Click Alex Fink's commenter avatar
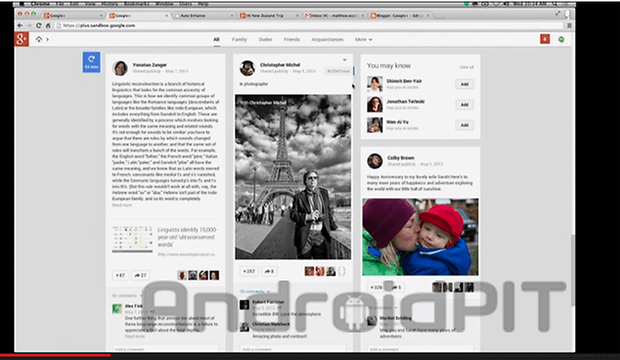 point(117,309)
